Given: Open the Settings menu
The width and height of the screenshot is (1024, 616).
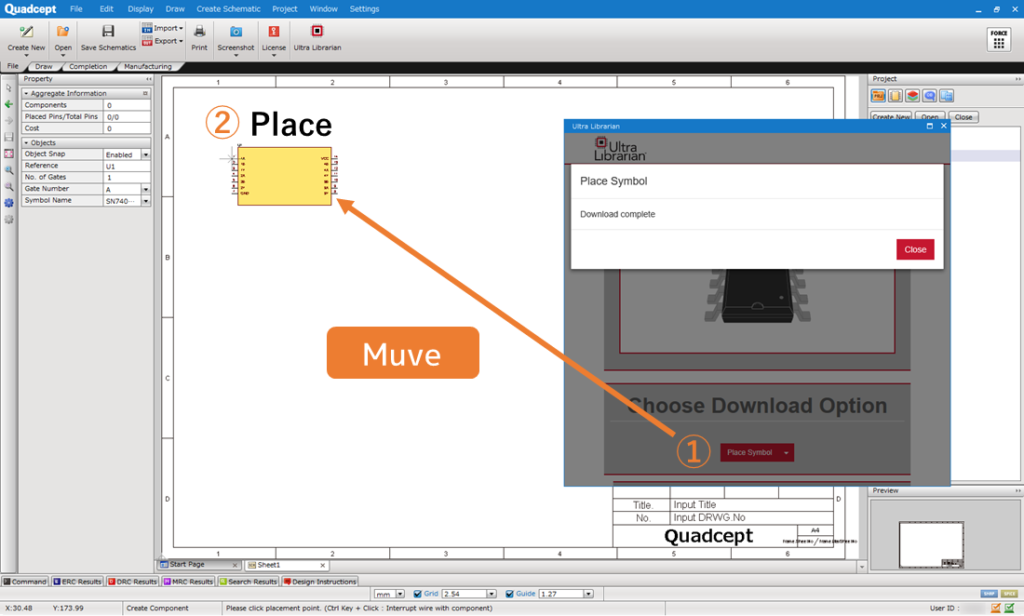Looking at the screenshot, I should coord(363,8).
